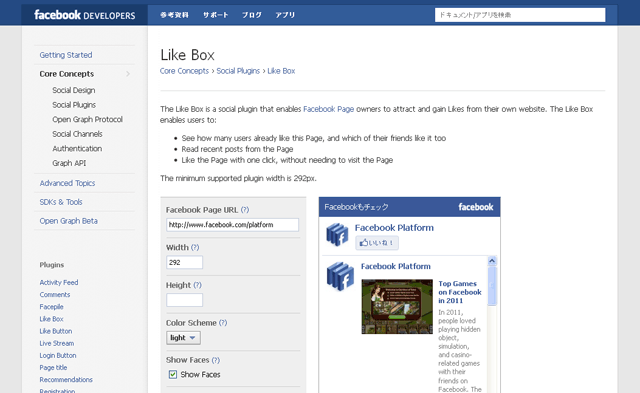Open Graph API sidebar item

69,163
